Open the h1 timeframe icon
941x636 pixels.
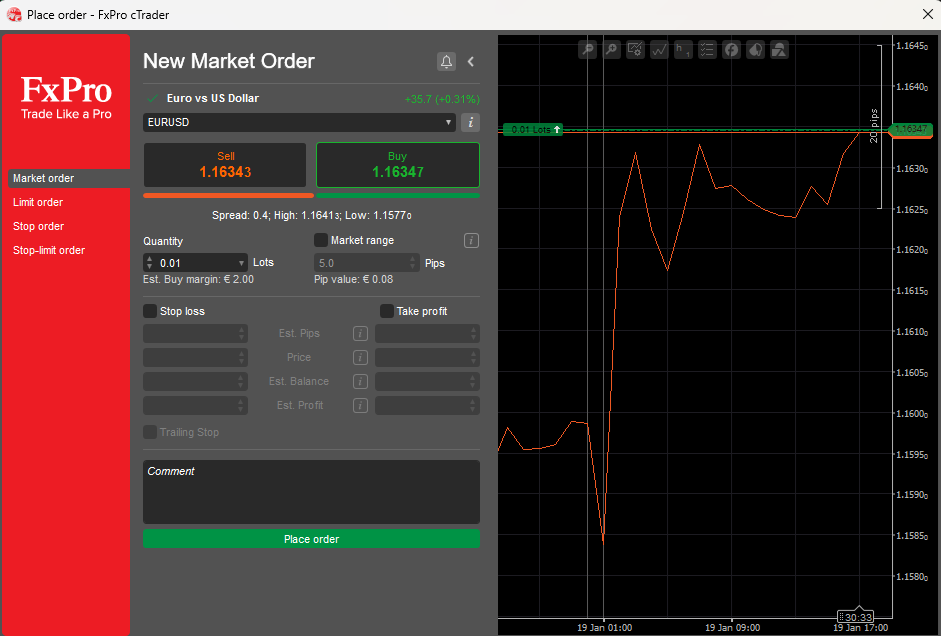click(683, 49)
